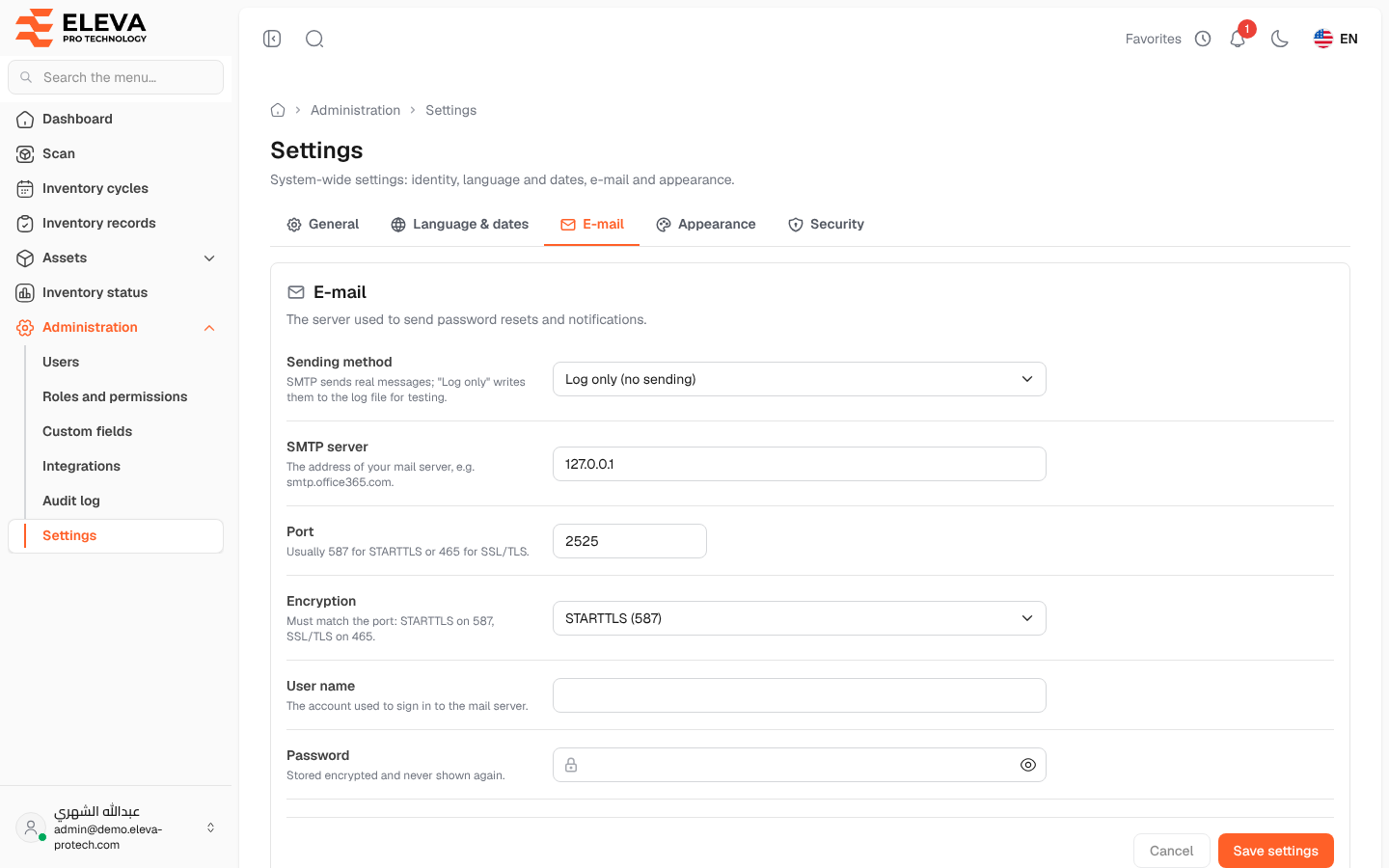Switch to the Security tab

(x=826, y=224)
